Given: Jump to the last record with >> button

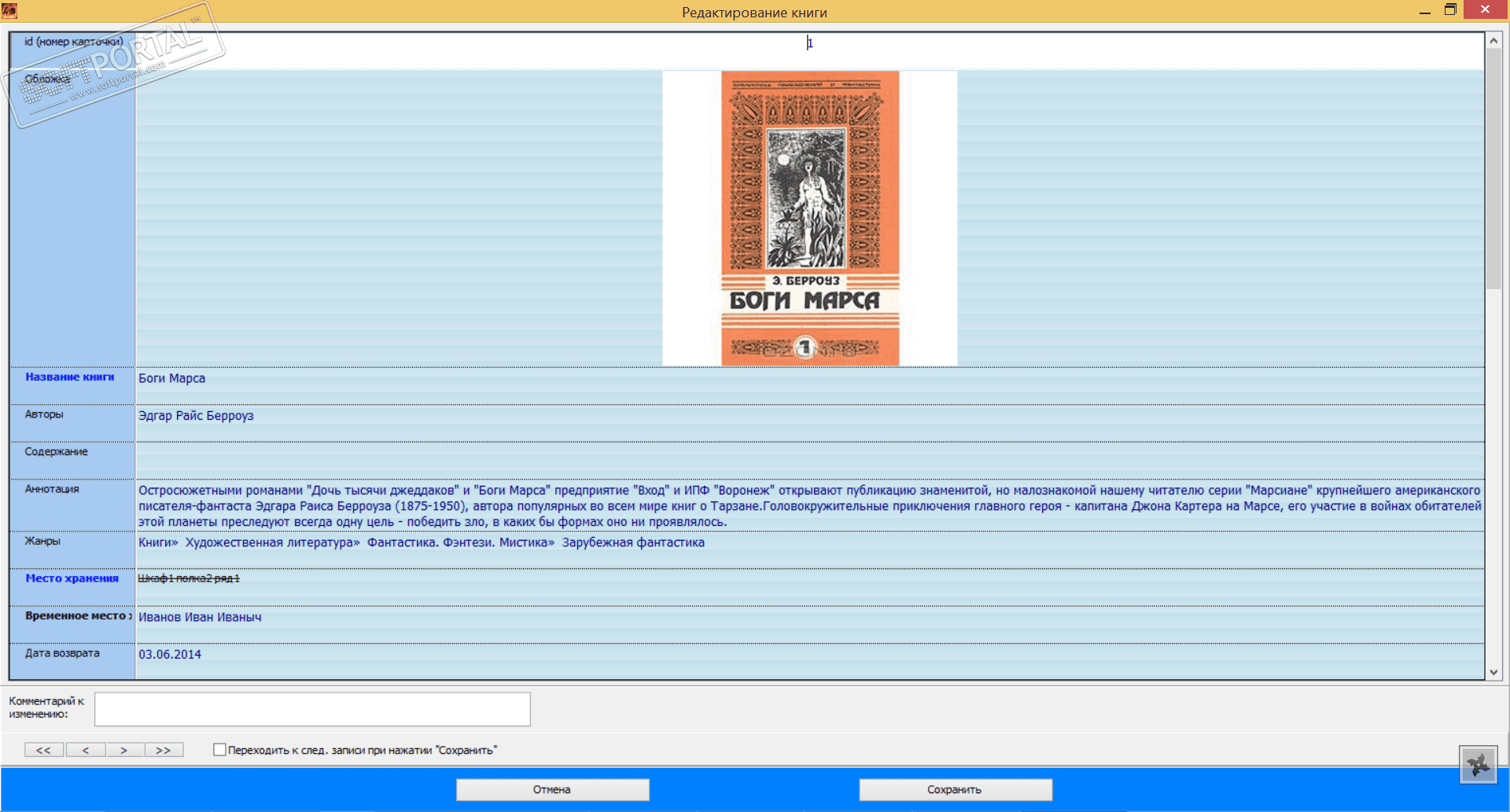Looking at the screenshot, I should pyautogui.click(x=164, y=750).
